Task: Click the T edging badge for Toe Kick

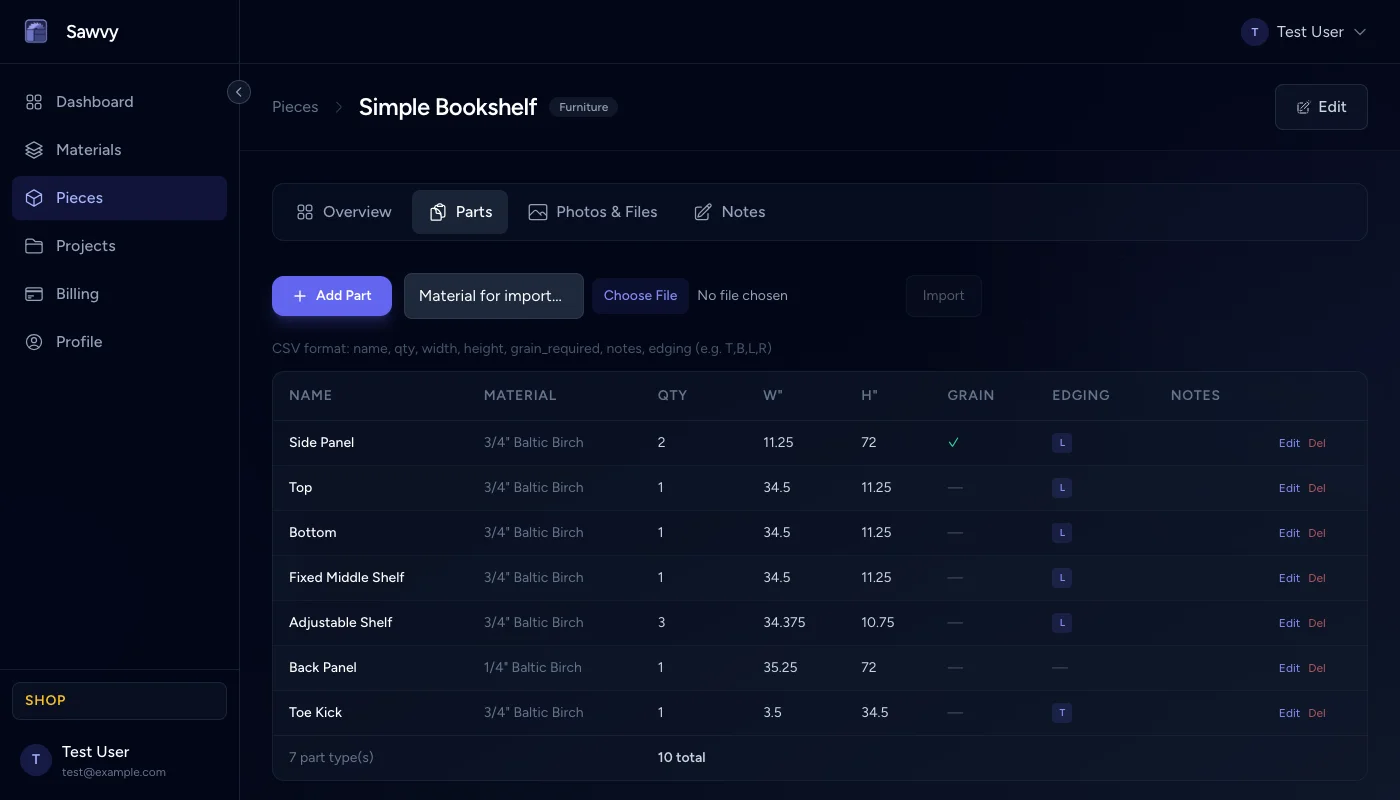Action: tap(1062, 712)
